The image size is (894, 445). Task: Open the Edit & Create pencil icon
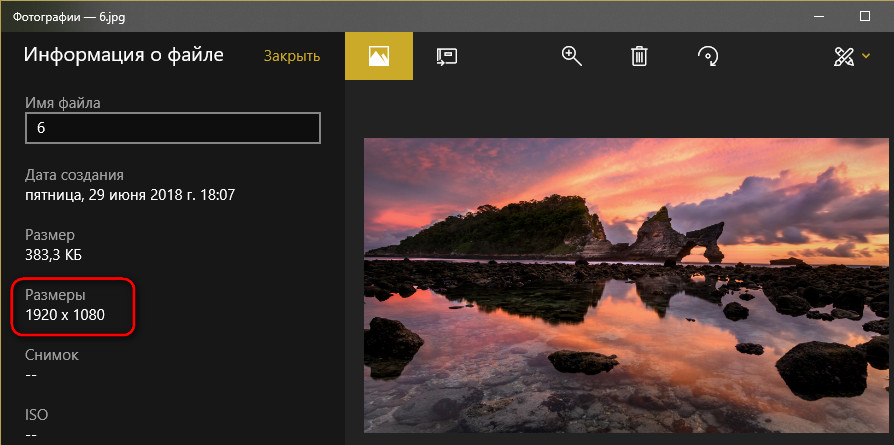844,56
